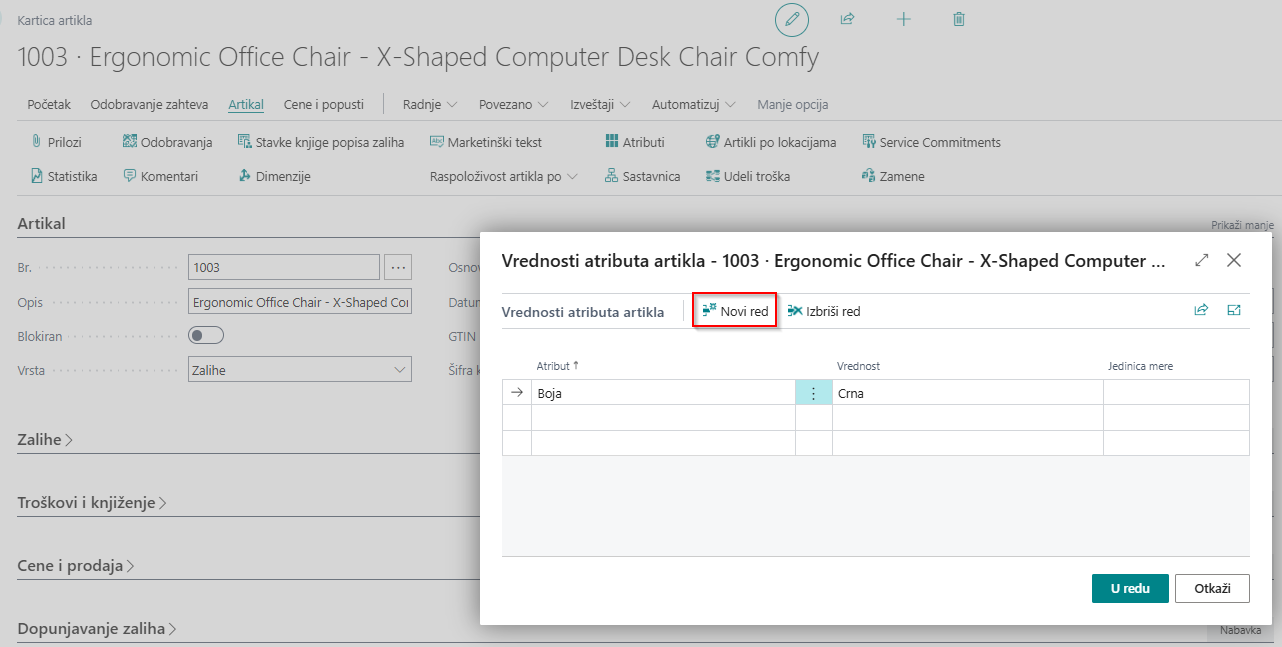Open Sastavnica action in ribbon
The width and height of the screenshot is (1282, 647).
(x=643, y=176)
